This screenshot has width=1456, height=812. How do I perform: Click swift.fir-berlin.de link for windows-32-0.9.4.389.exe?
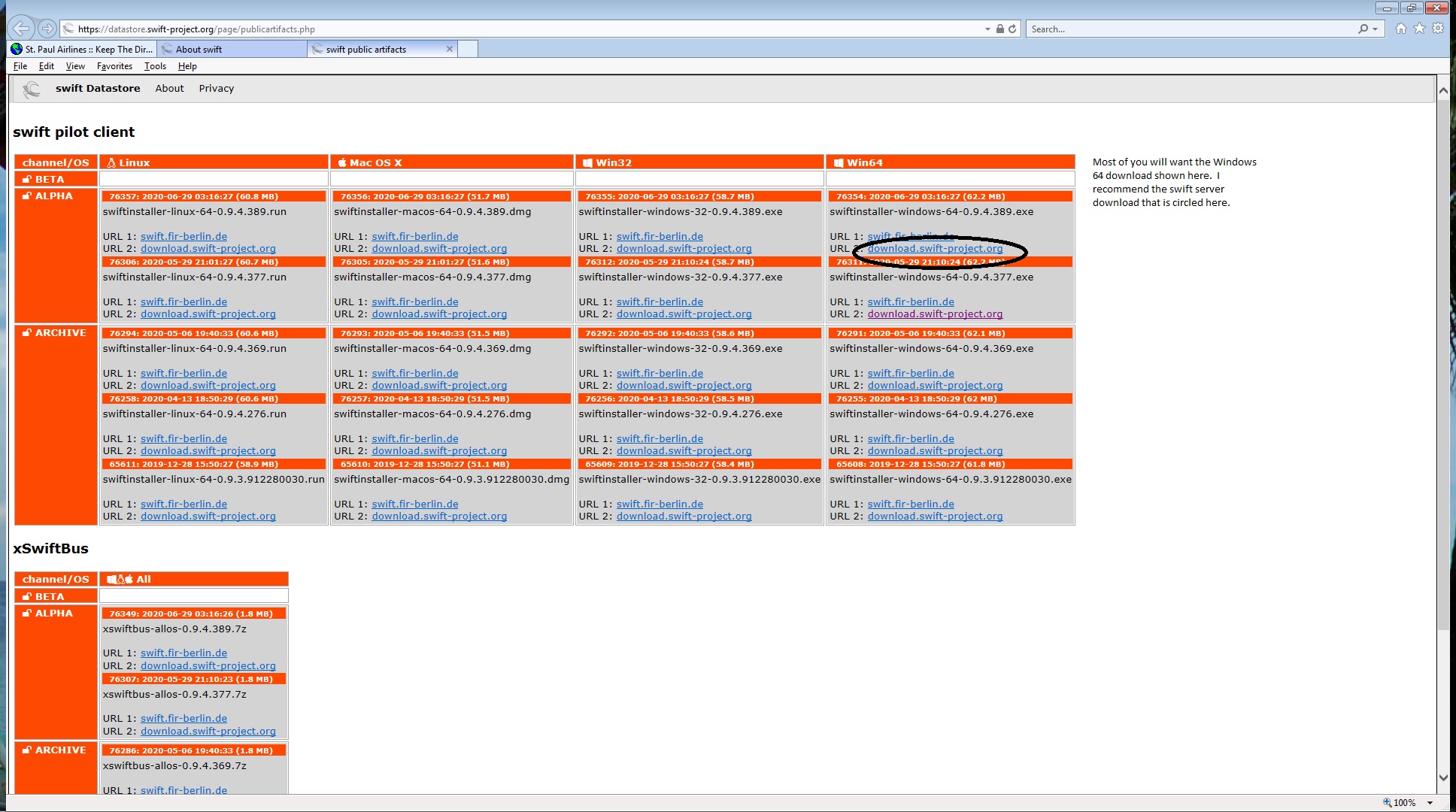coord(660,236)
